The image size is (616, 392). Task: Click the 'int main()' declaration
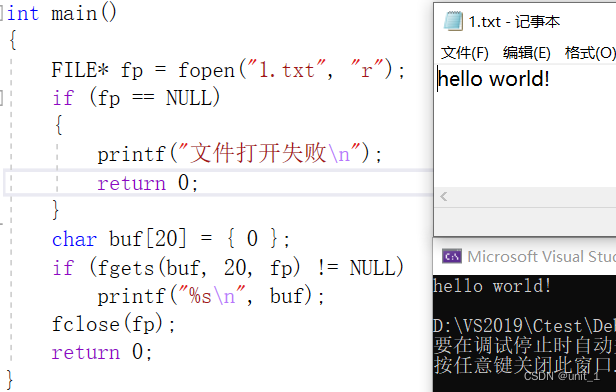click(x=62, y=13)
